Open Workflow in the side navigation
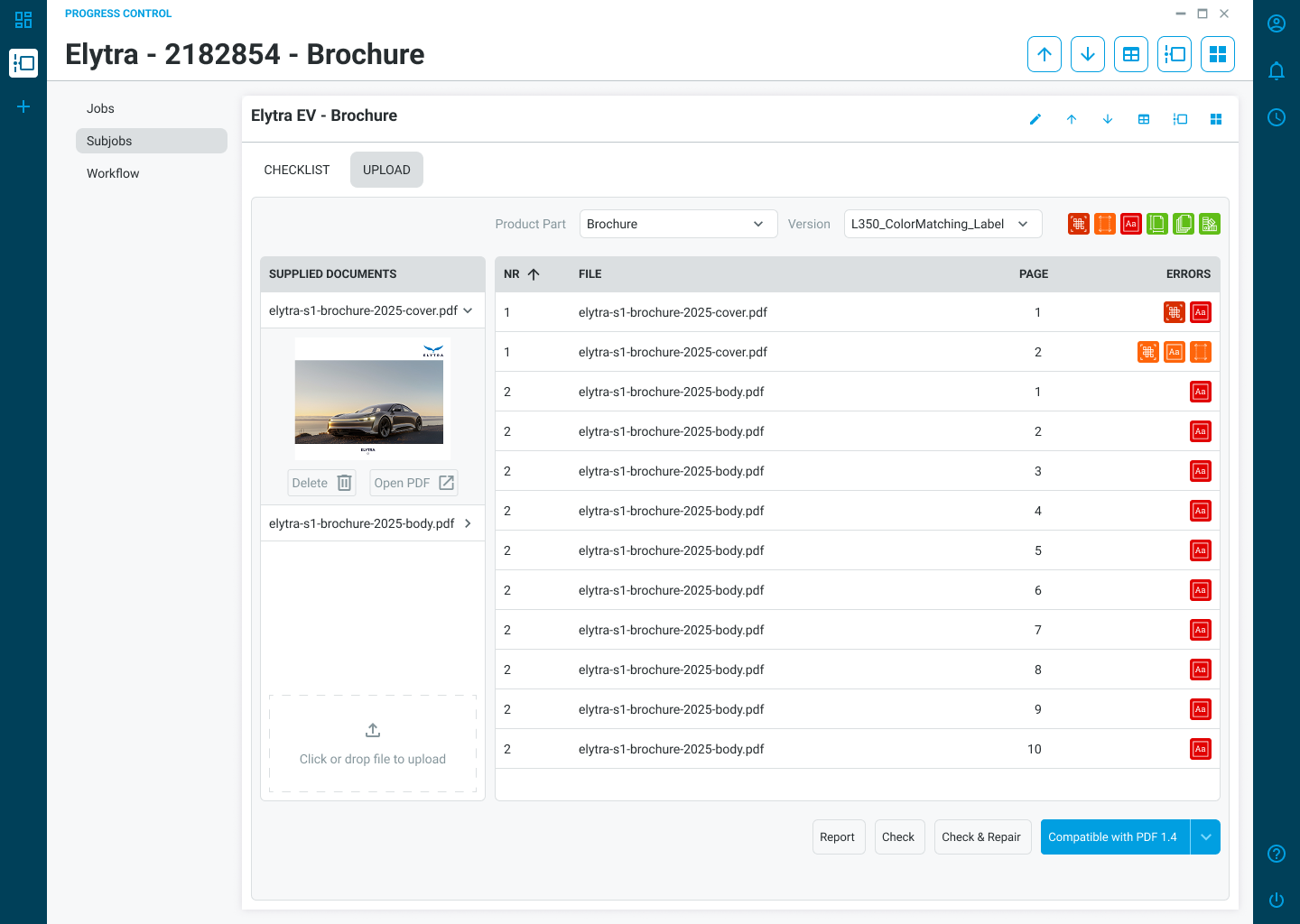The height and width of the screenshot is (924, 1300). (152, 173)
